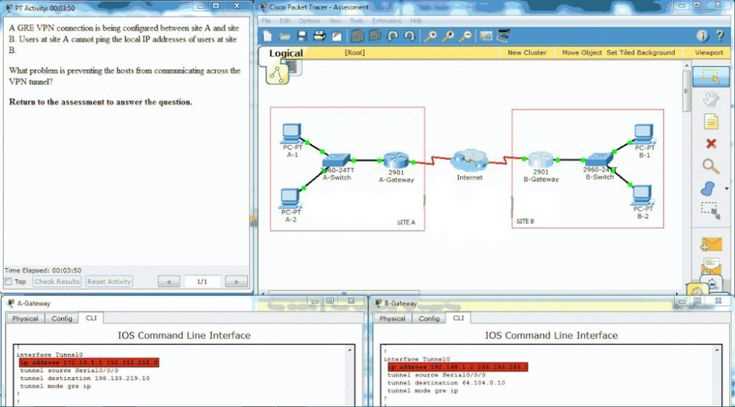
Task: Choose the Place Note tool
Action: 711,121
